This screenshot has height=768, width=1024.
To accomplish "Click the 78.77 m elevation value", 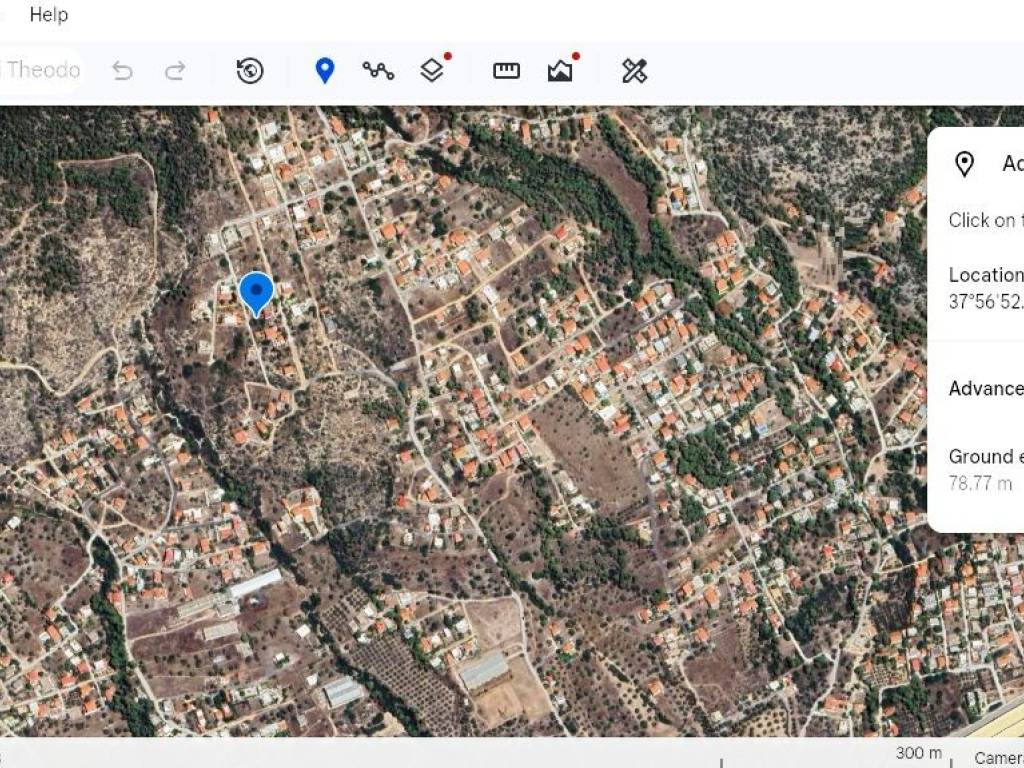I will tap(980, 484).
